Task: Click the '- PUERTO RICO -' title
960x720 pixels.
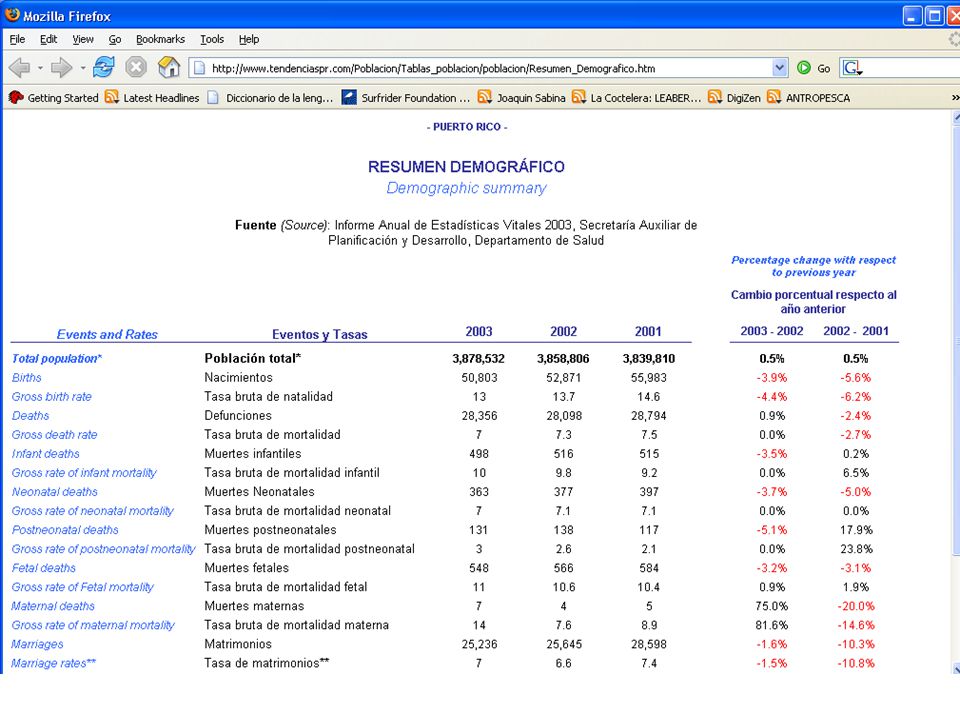Action: pyautogui.click(x=467, y=127)
